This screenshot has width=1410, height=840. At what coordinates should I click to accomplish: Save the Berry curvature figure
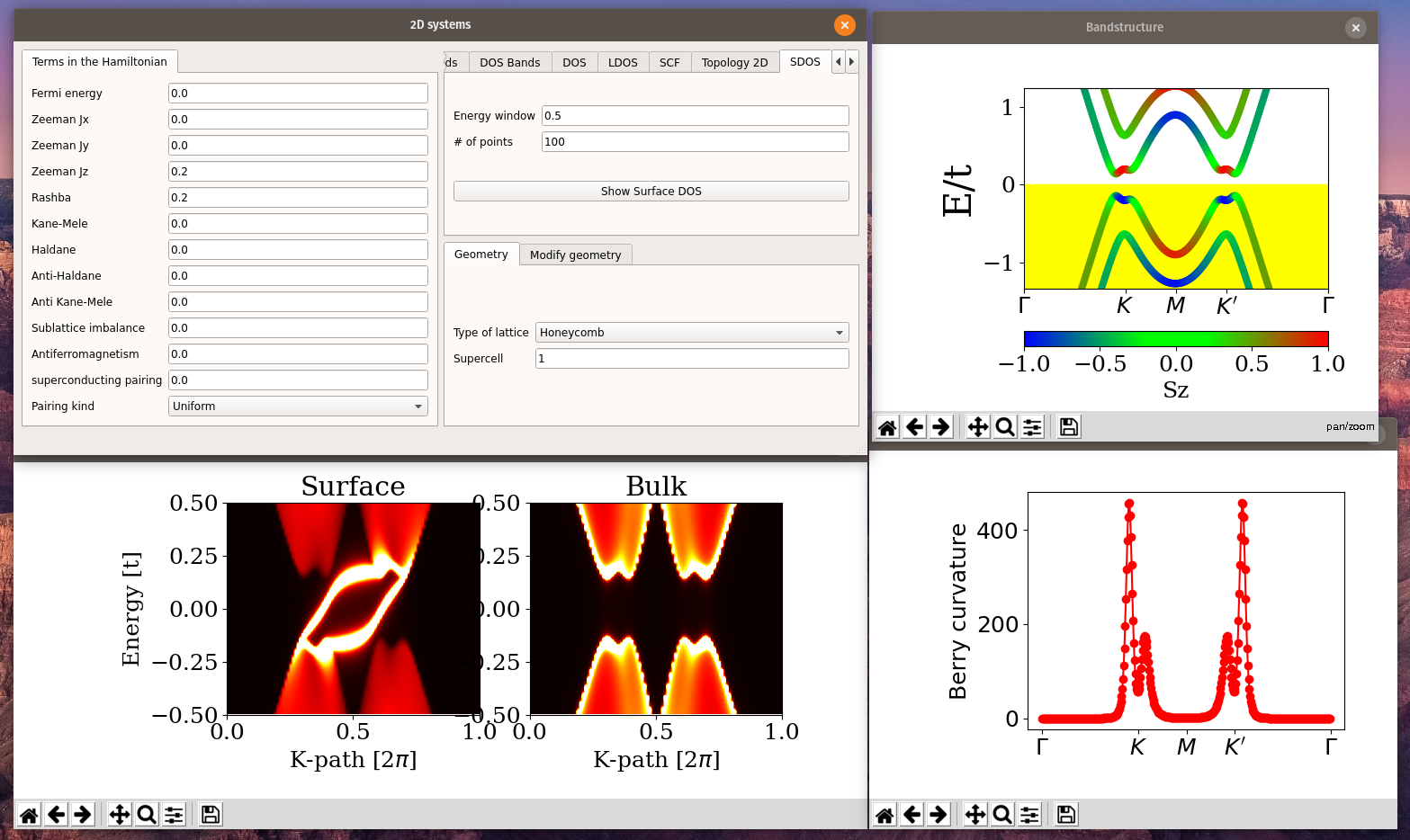click(1066, 815)
